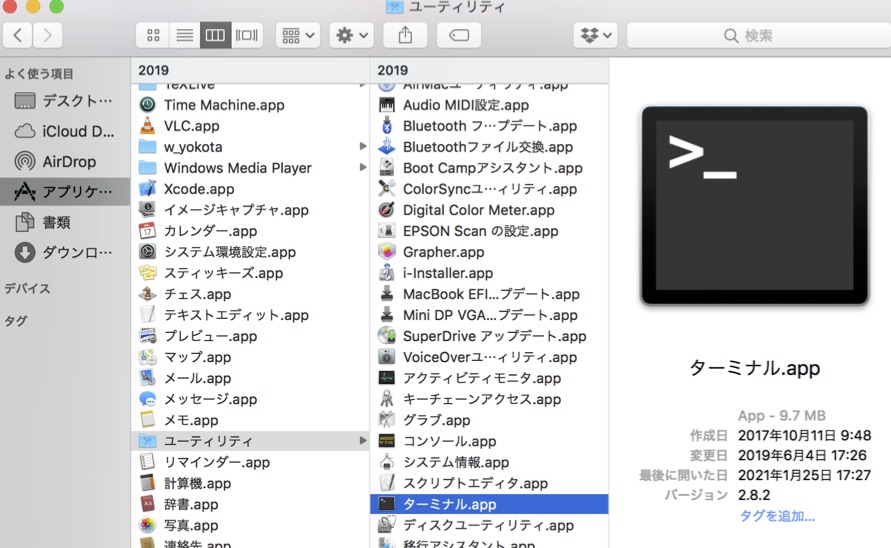891x548 pixels.
Task: Select the 辞書.app icon
Action: click(x=147, y=504)
